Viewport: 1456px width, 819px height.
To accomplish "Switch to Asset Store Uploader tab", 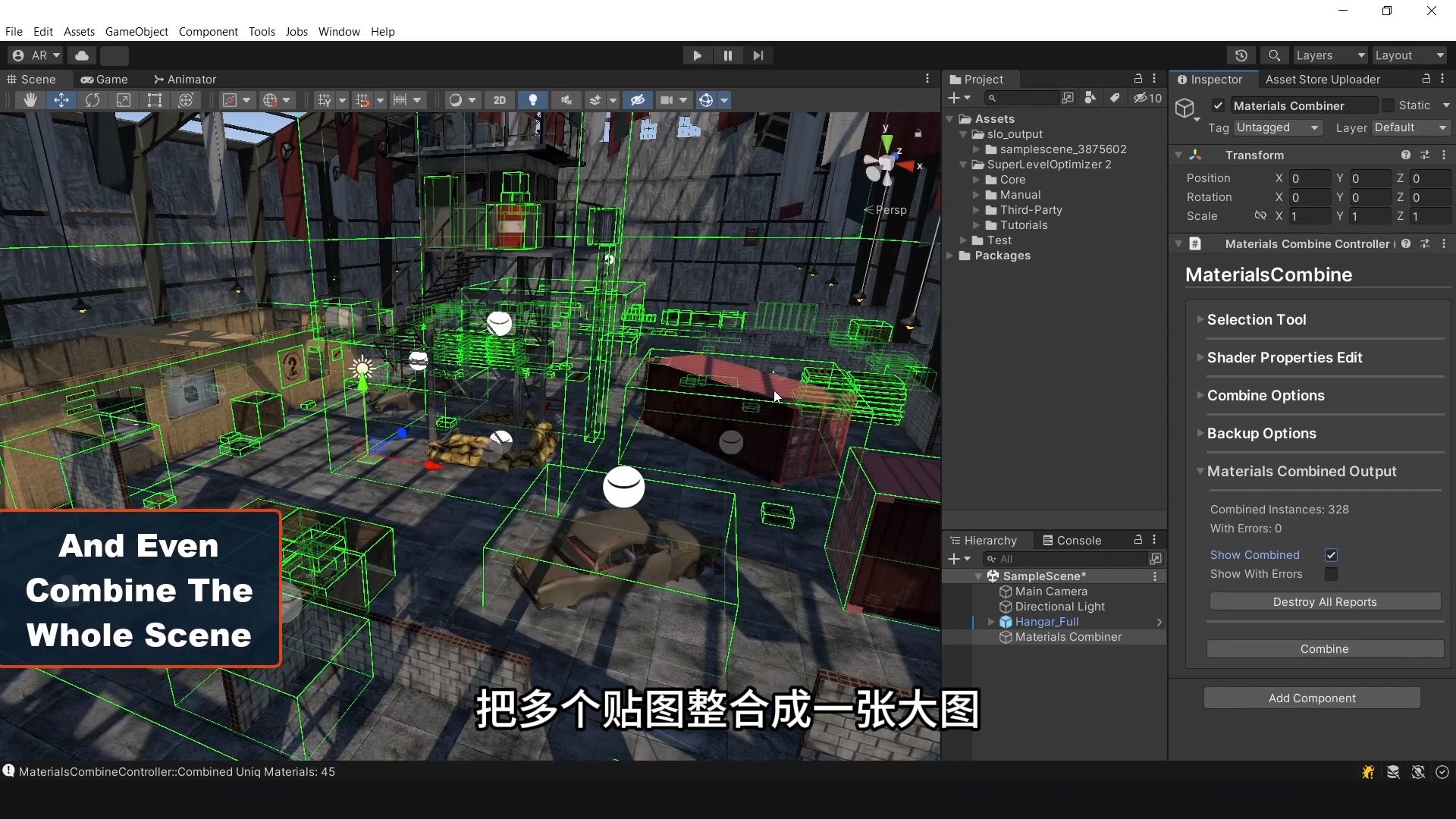I will (x=1323, y=79).
